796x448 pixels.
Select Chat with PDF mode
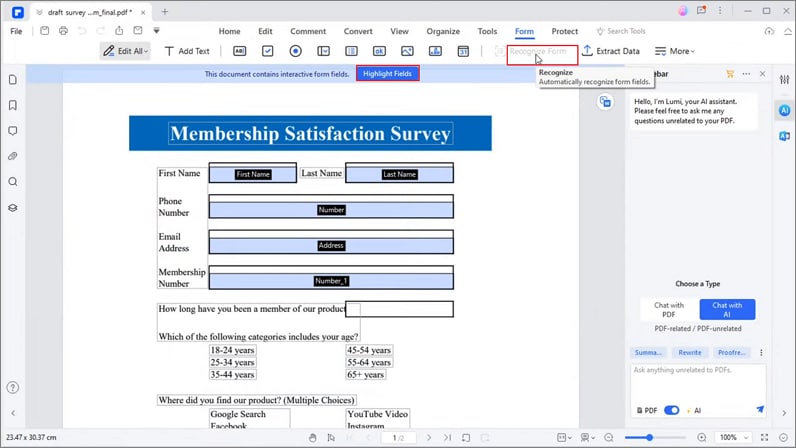point(669,309)
